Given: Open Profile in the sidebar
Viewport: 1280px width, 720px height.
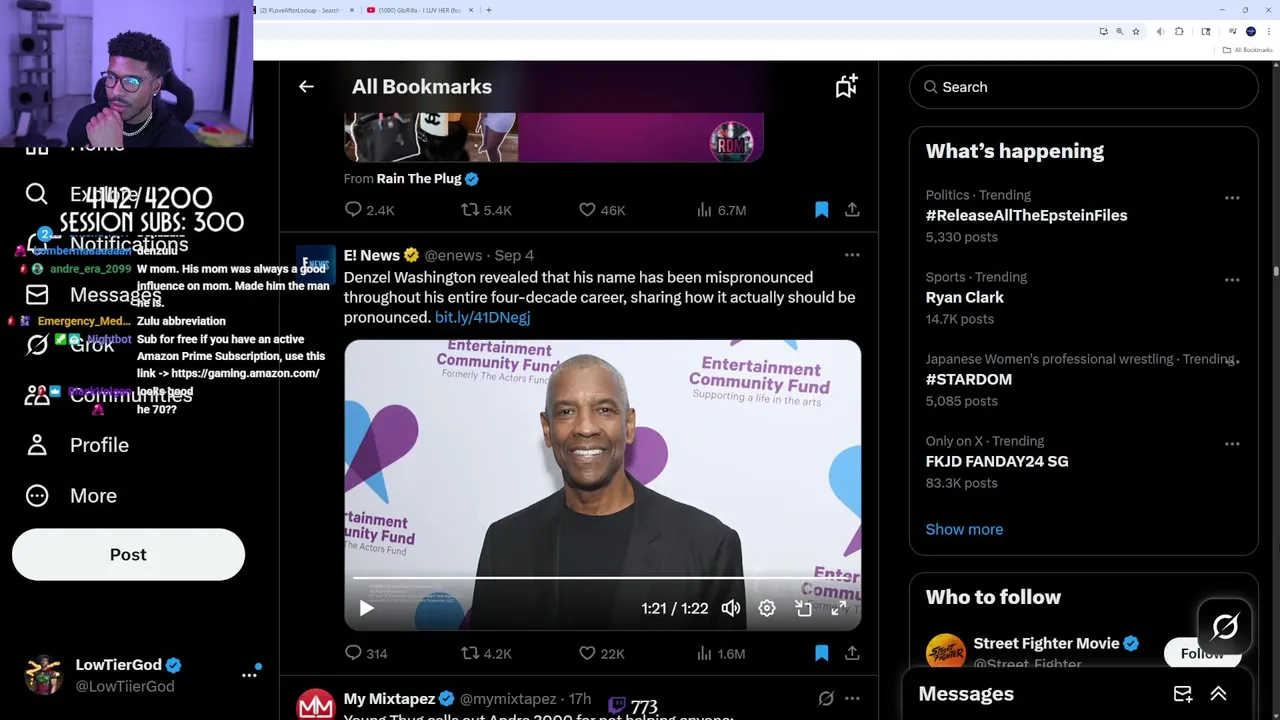Looking at the screenshot, I should [78, 445].
